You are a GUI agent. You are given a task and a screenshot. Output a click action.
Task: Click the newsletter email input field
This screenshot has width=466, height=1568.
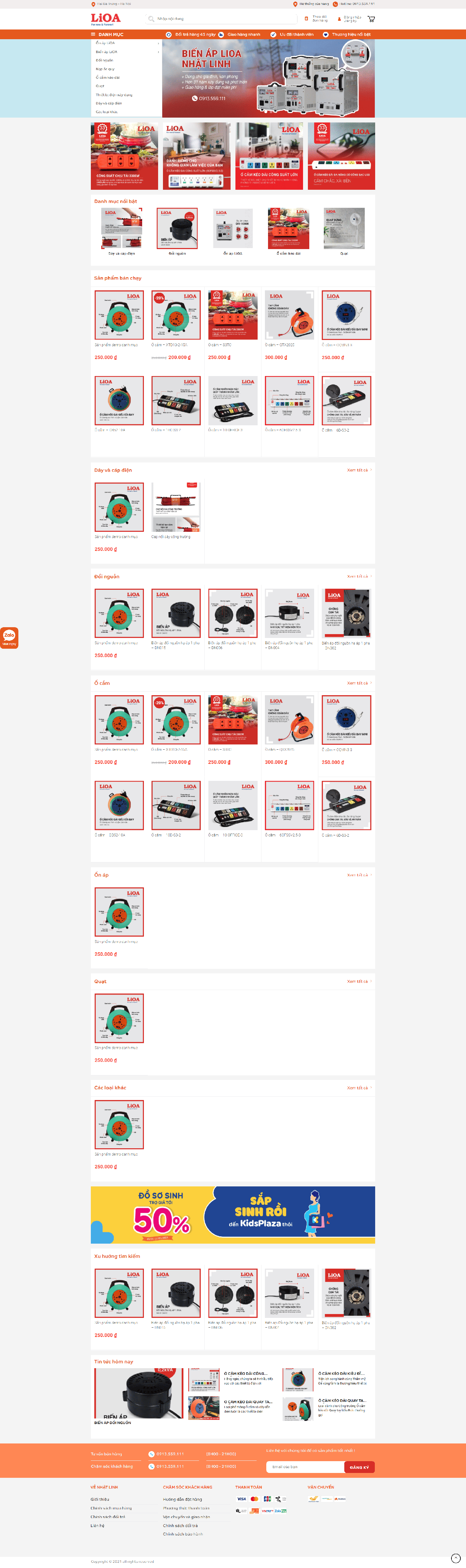point(305,1467)
